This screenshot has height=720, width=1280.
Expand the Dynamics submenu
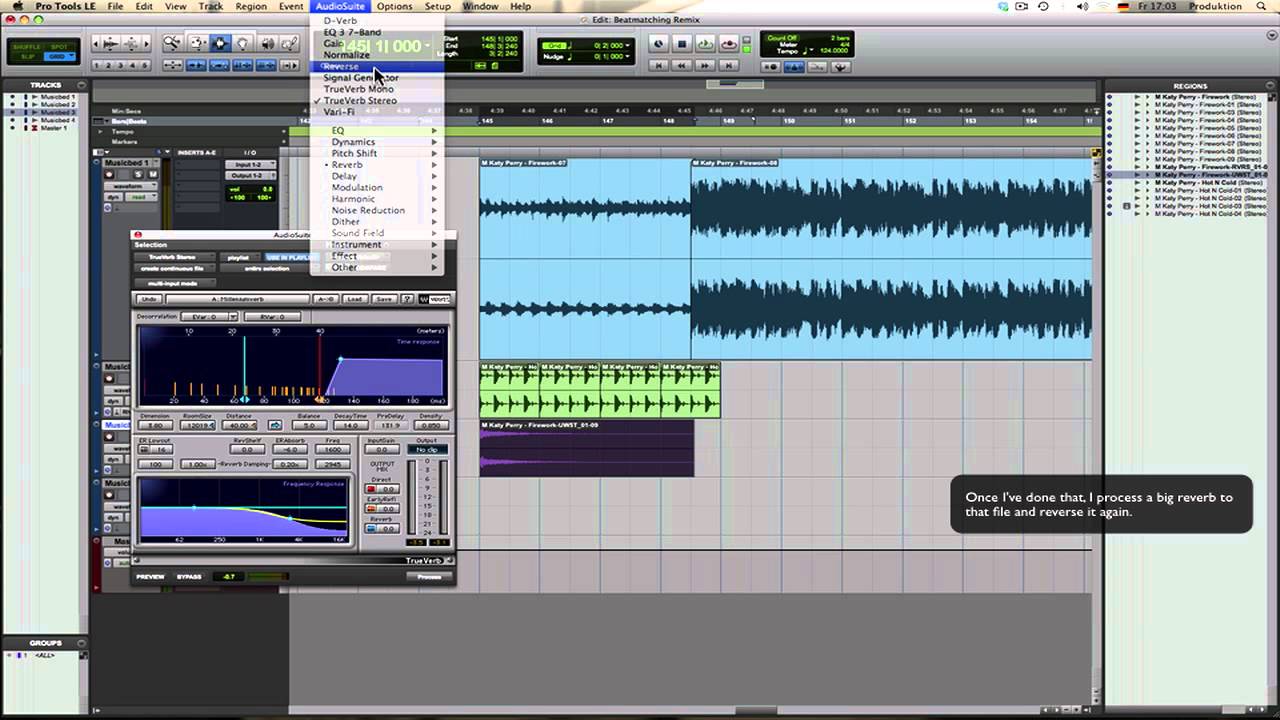(x=377, y=142)
